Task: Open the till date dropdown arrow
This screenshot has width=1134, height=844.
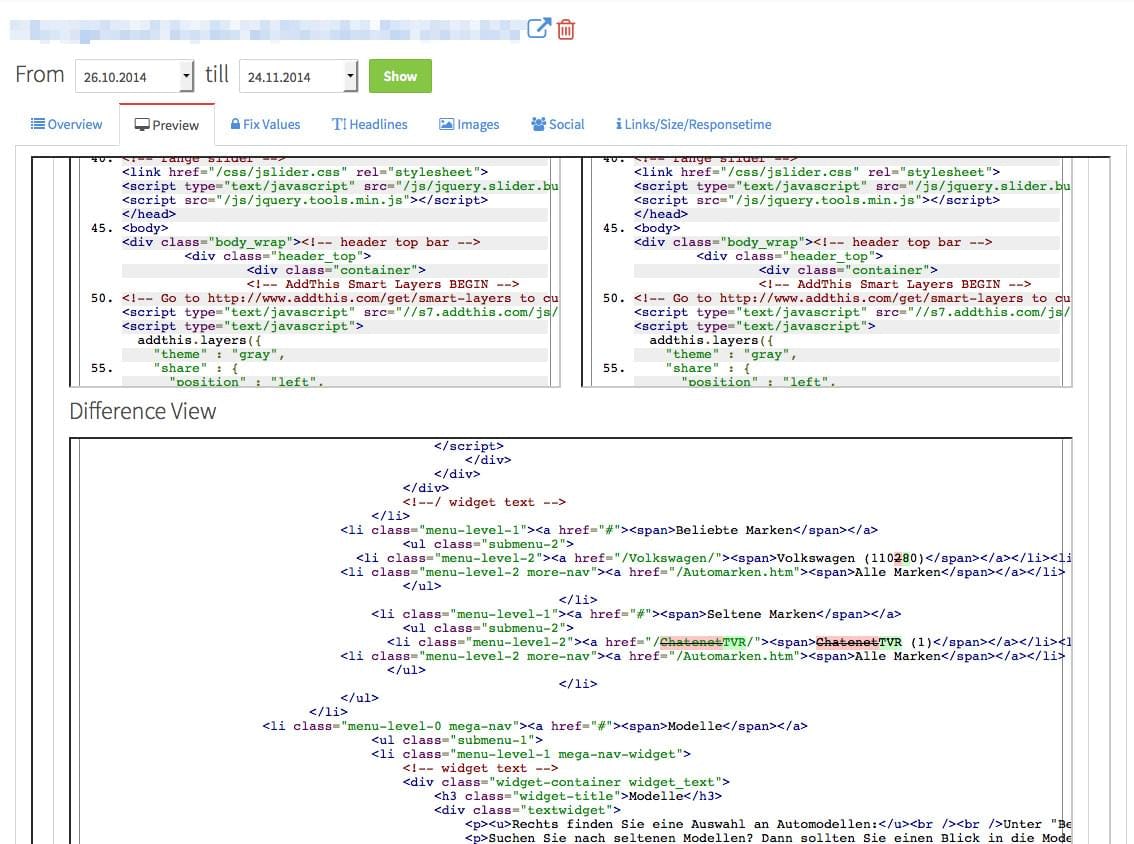Action: (349, 75)
